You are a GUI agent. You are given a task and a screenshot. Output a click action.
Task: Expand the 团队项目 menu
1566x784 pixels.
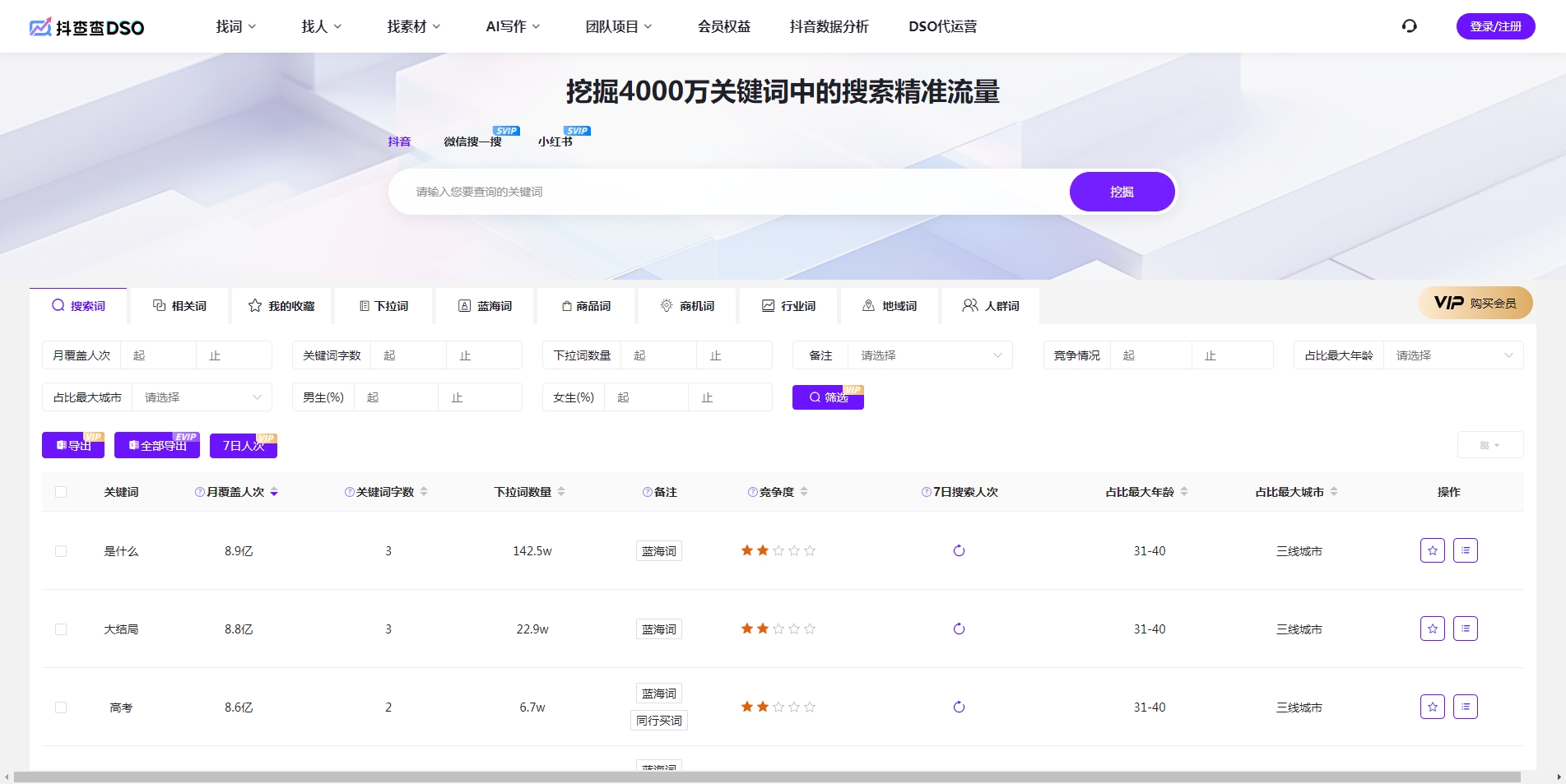coord(619,26)
